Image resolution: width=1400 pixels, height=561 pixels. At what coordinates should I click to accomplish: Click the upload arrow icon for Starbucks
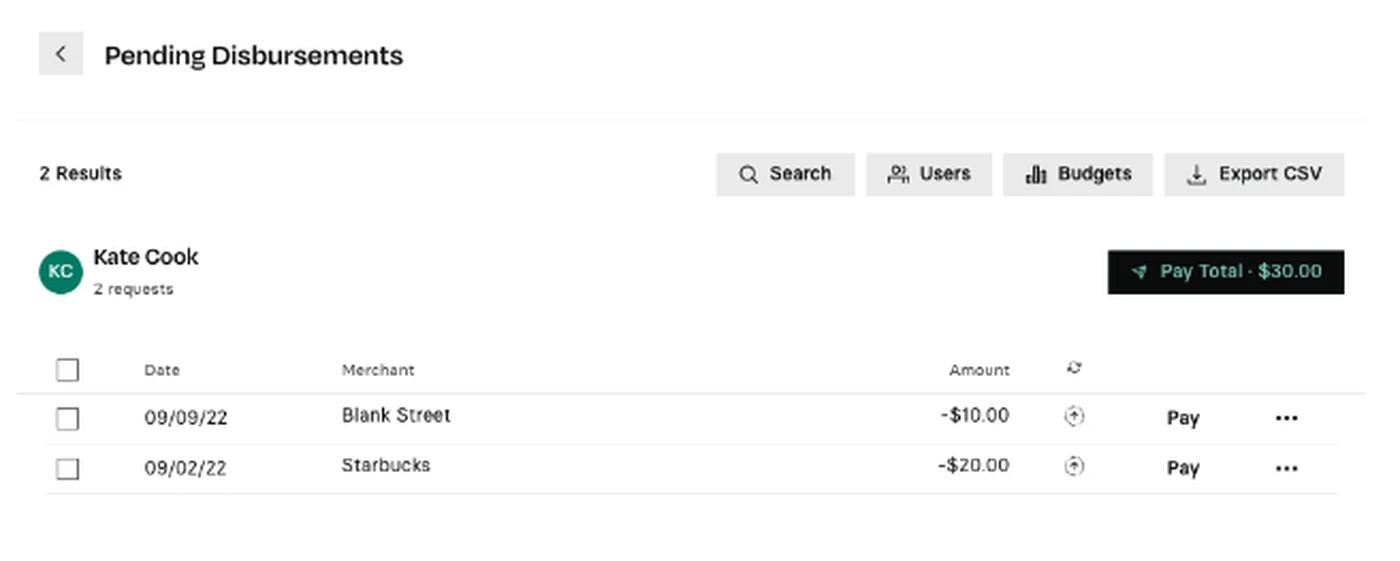(x=1074, y=466)
